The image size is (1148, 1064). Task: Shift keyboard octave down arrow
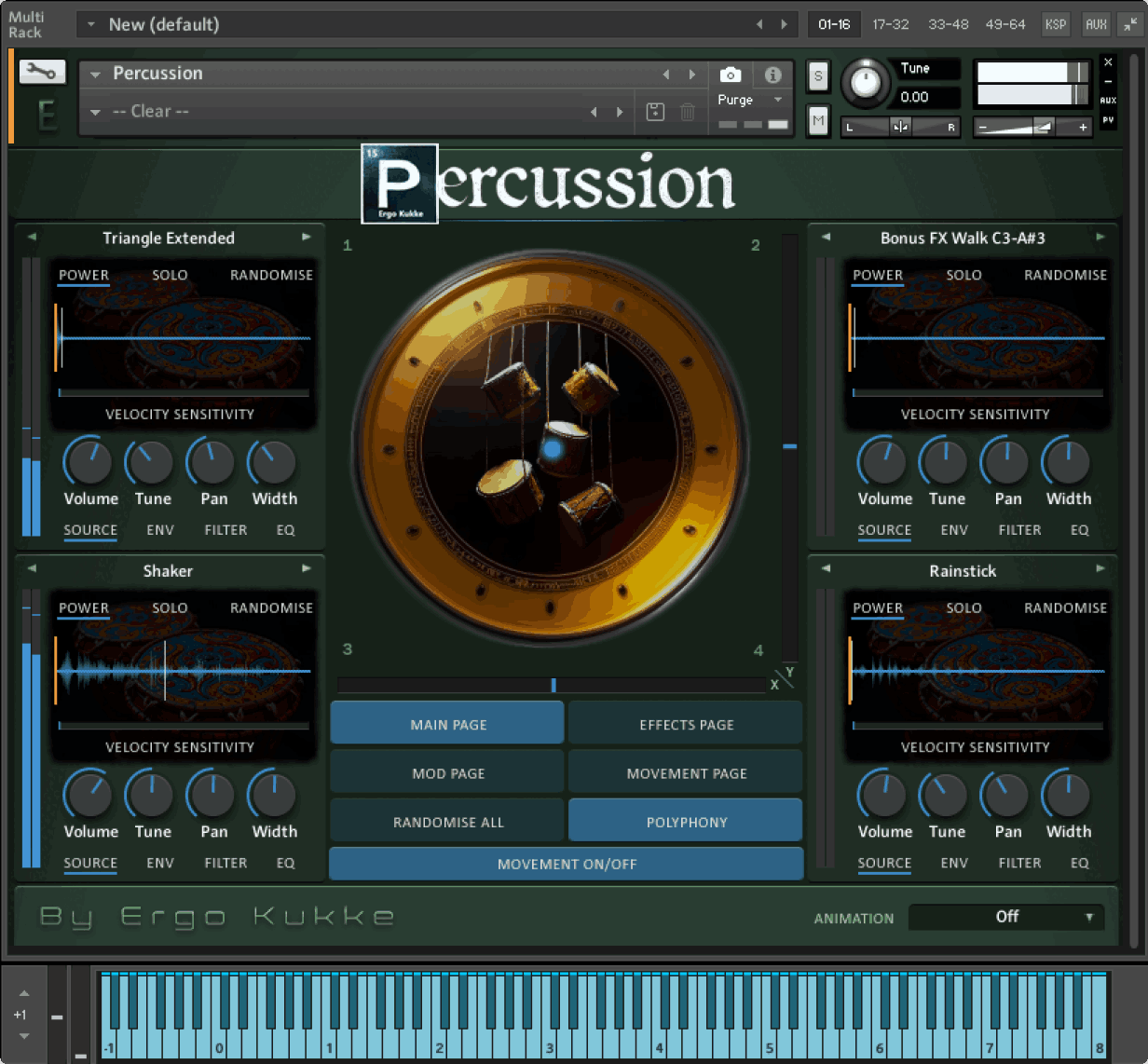(x=24, y=1036)
